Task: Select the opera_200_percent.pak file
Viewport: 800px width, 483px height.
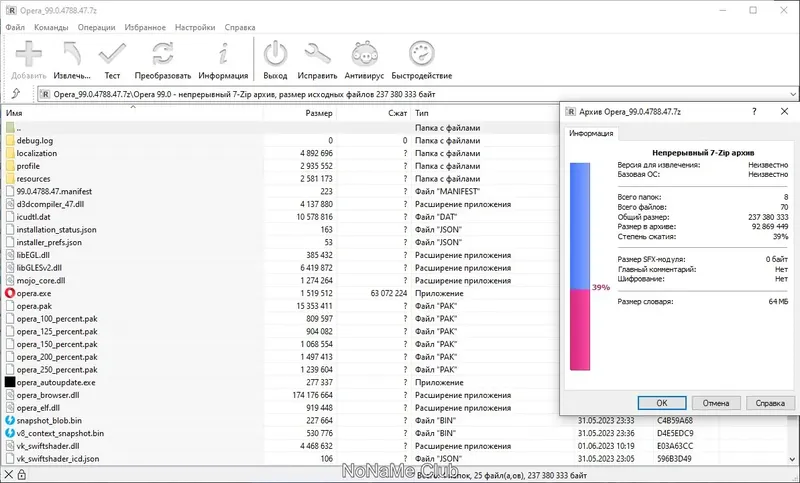Action: [57, 357]
